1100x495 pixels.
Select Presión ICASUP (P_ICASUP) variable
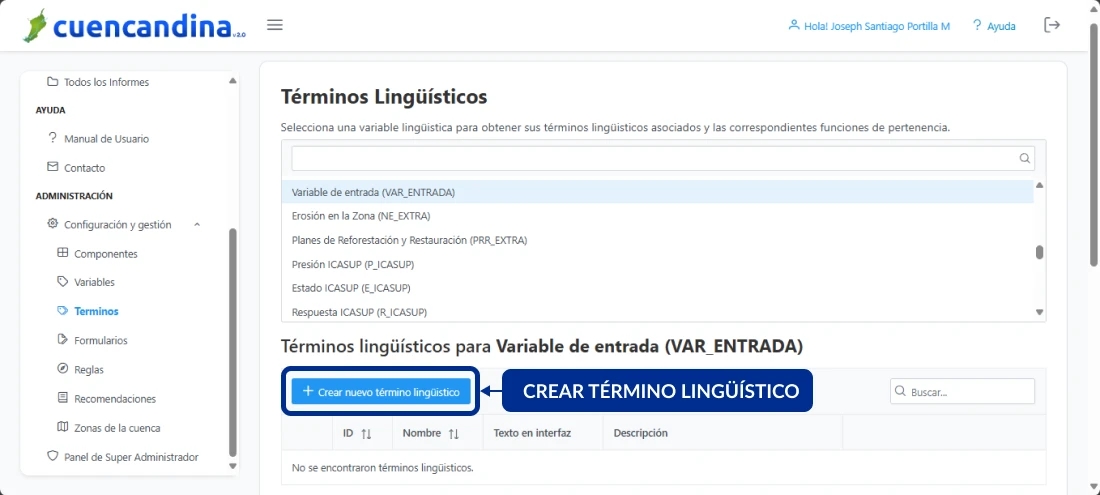pos(353,265)
